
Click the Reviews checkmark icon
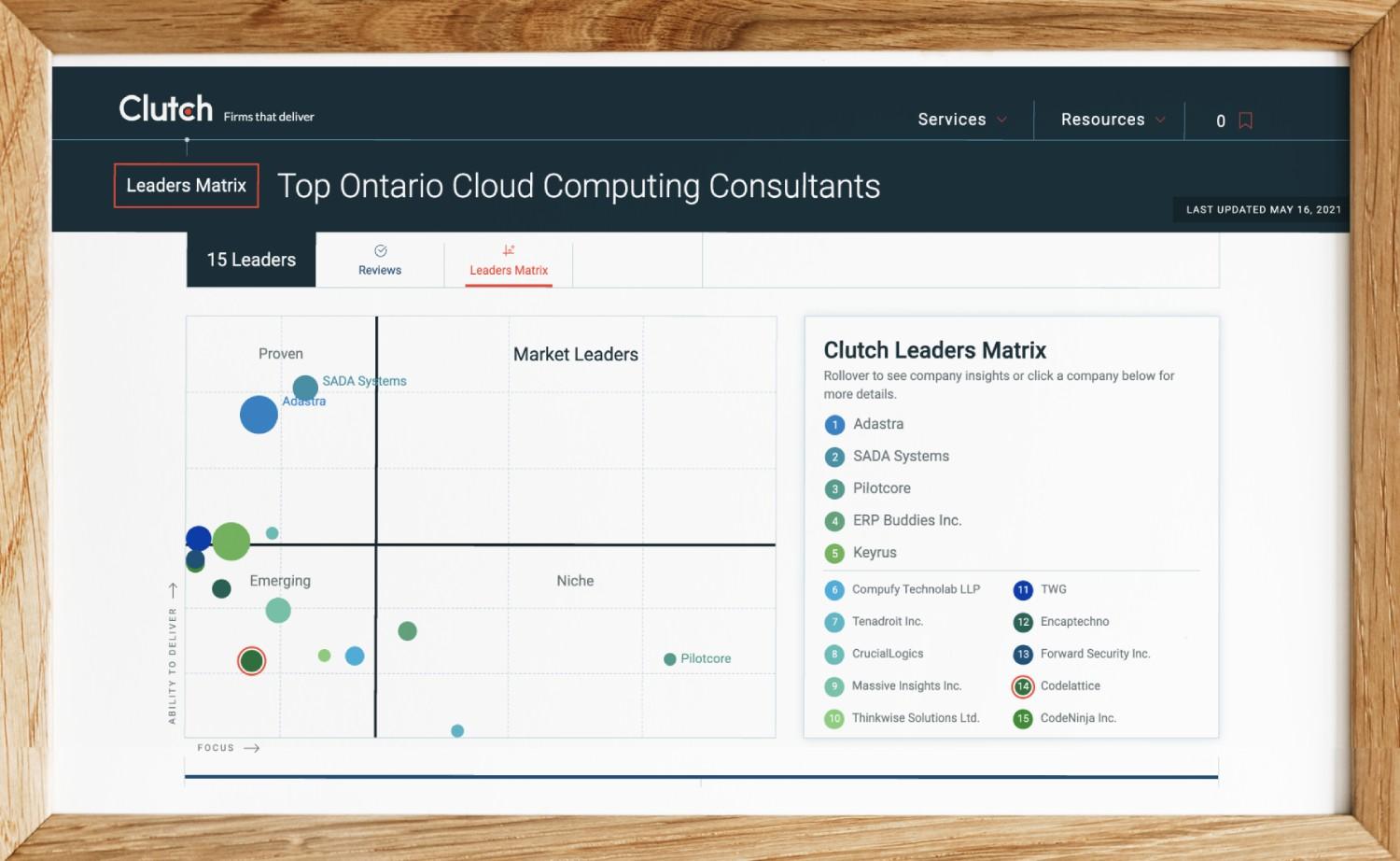[x=380, y=250]
